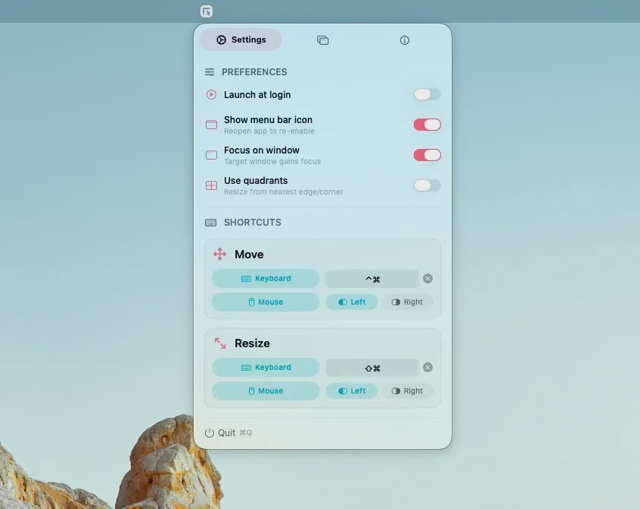Select Mouse option for Resize

point(266,391)
